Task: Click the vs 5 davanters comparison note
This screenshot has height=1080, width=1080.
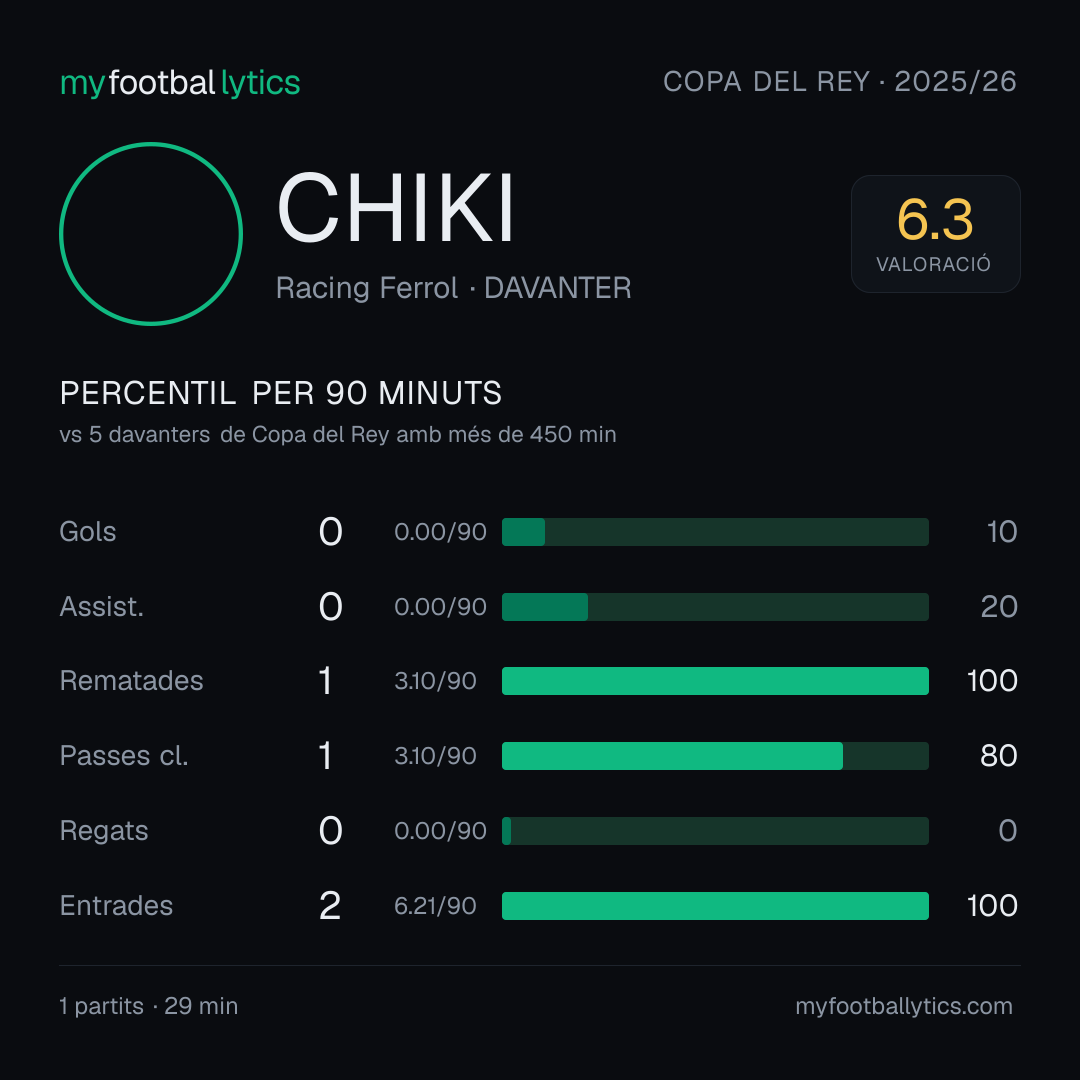Action: pyautogui.click(x=338, y=435)
